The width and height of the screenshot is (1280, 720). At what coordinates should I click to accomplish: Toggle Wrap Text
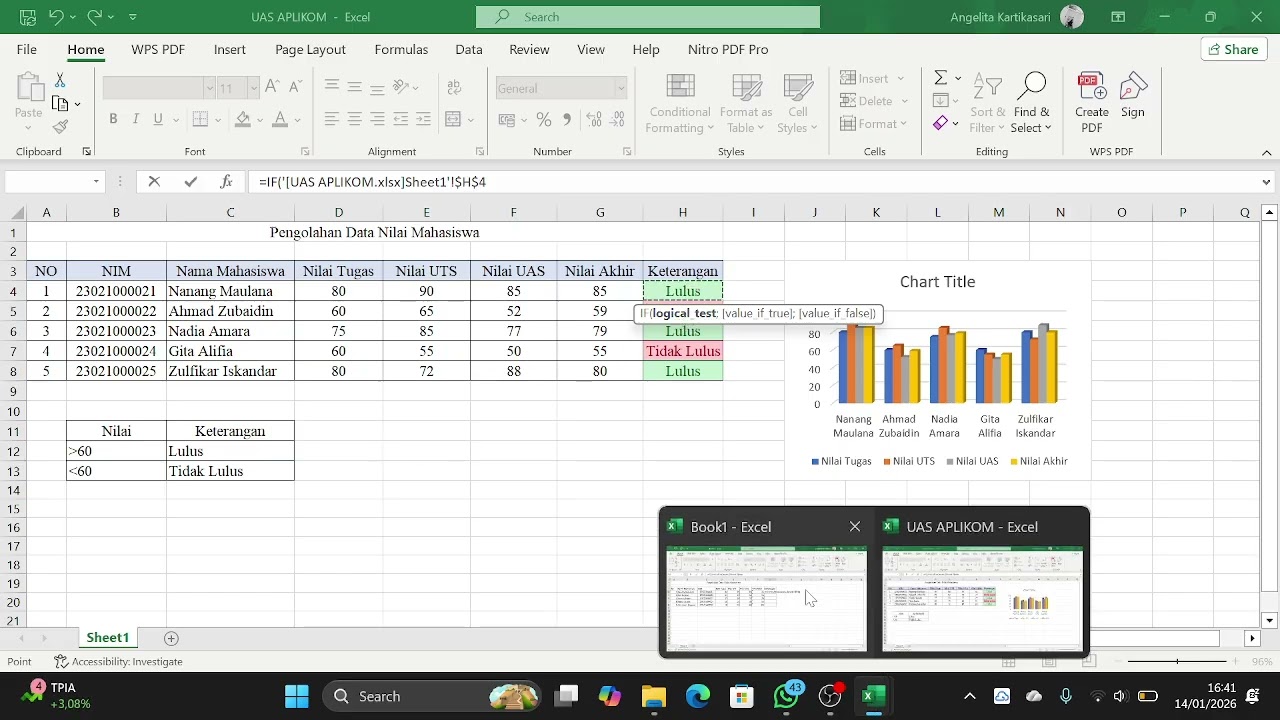pos(452,87)
